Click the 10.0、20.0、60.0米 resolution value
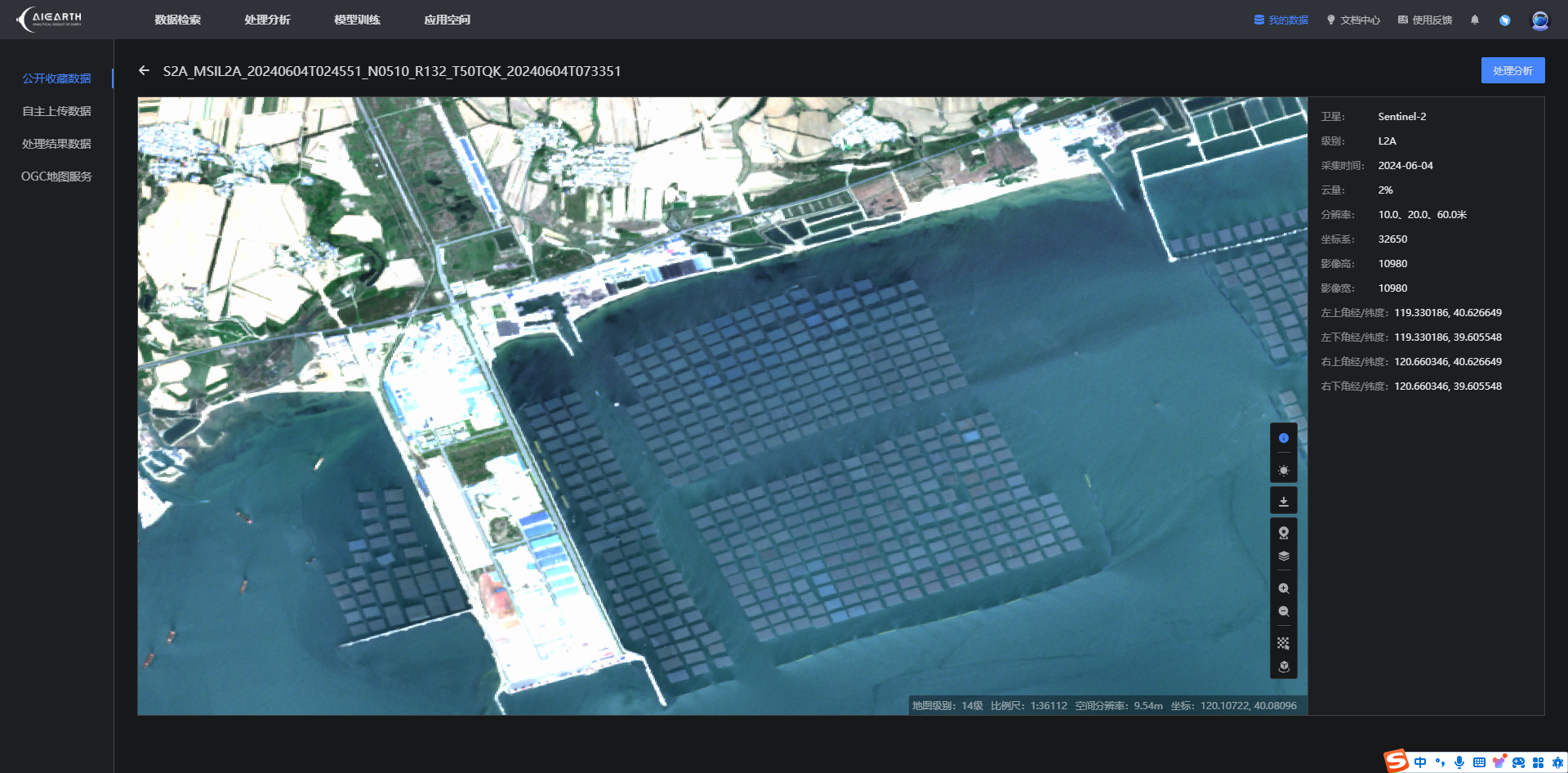Screen dimensions: 1568x773 pos(1423,215)
